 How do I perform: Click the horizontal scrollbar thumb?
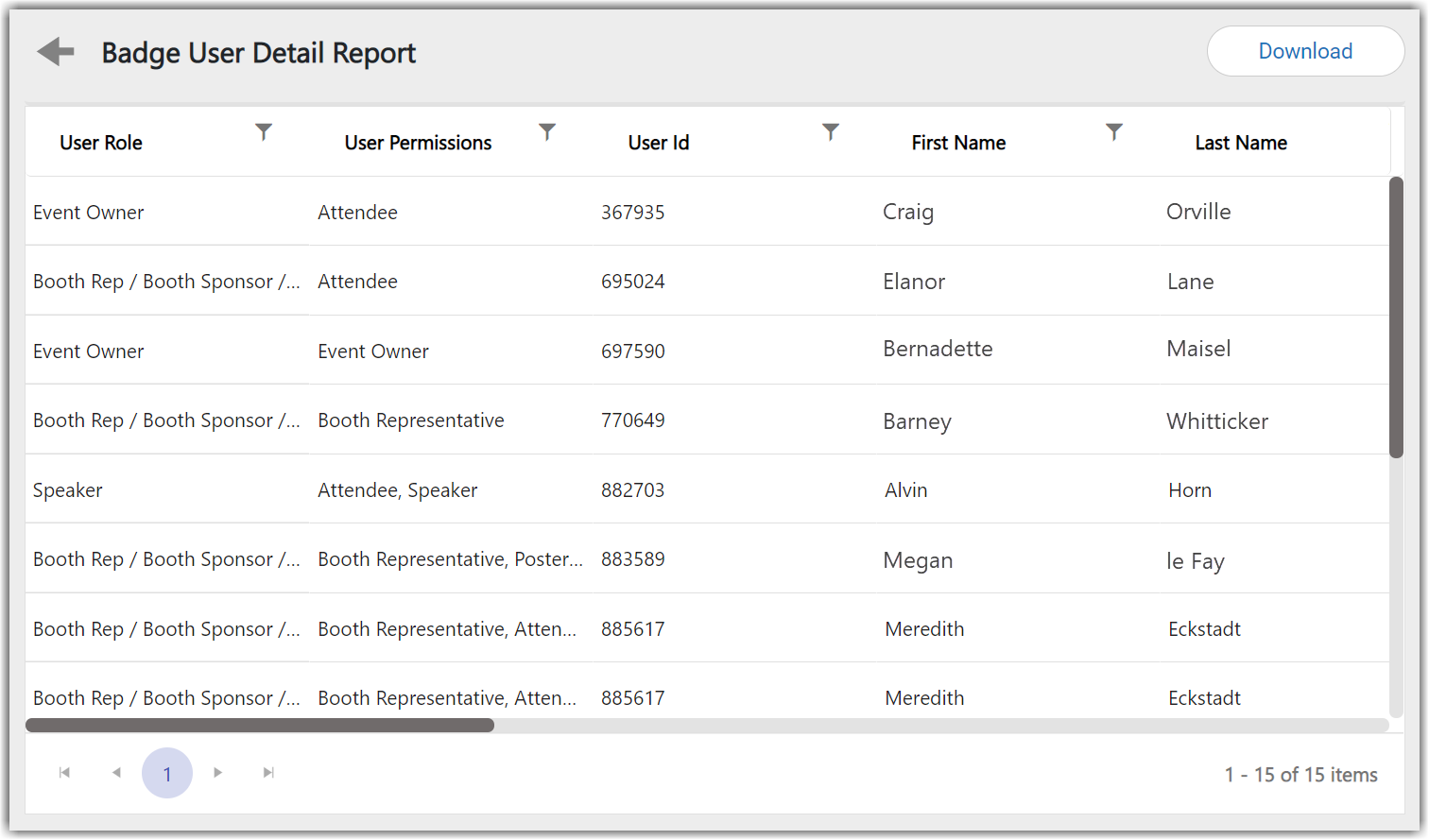[260, 726]
